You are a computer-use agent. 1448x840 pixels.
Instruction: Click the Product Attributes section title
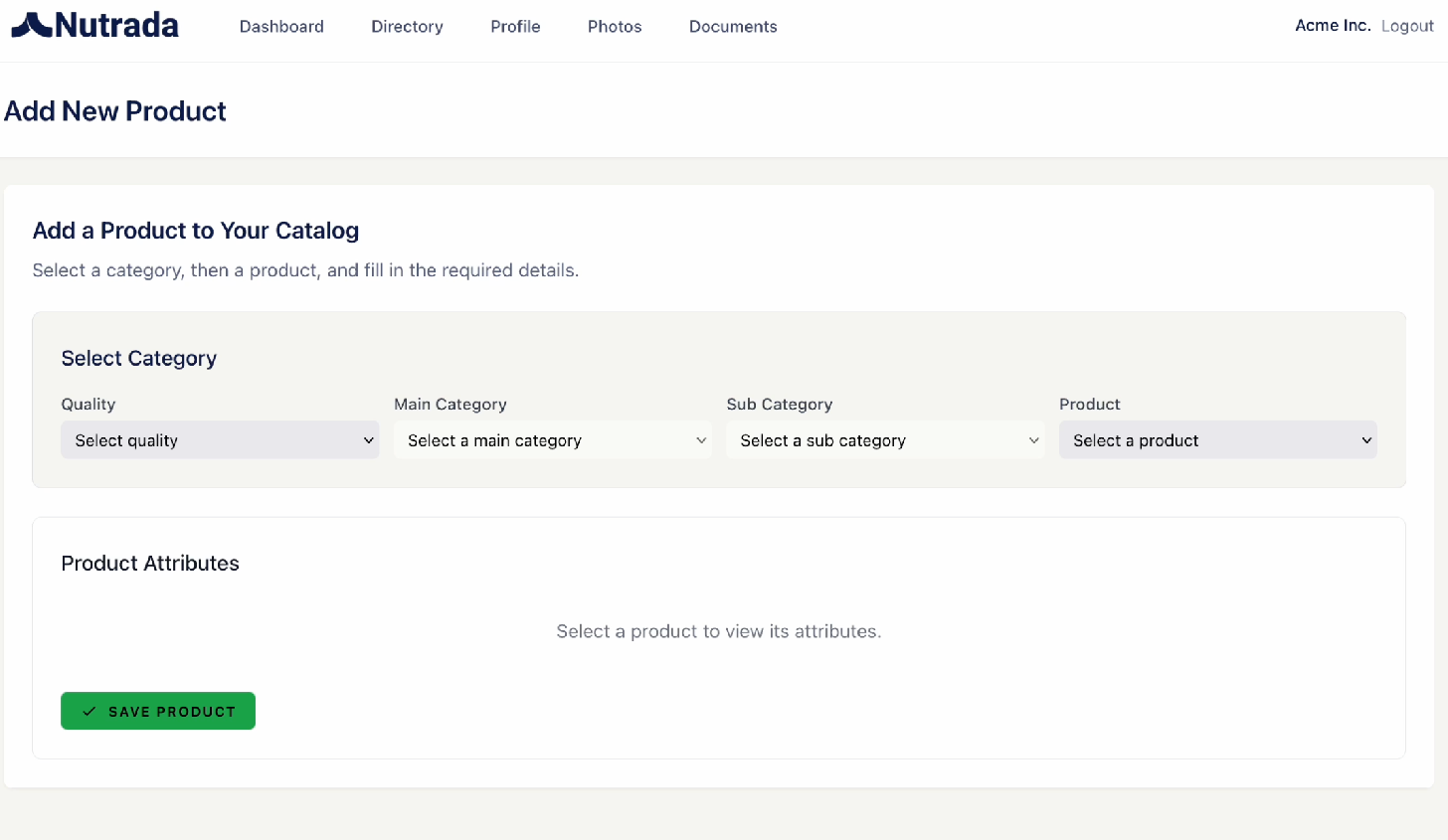point(150,564)
